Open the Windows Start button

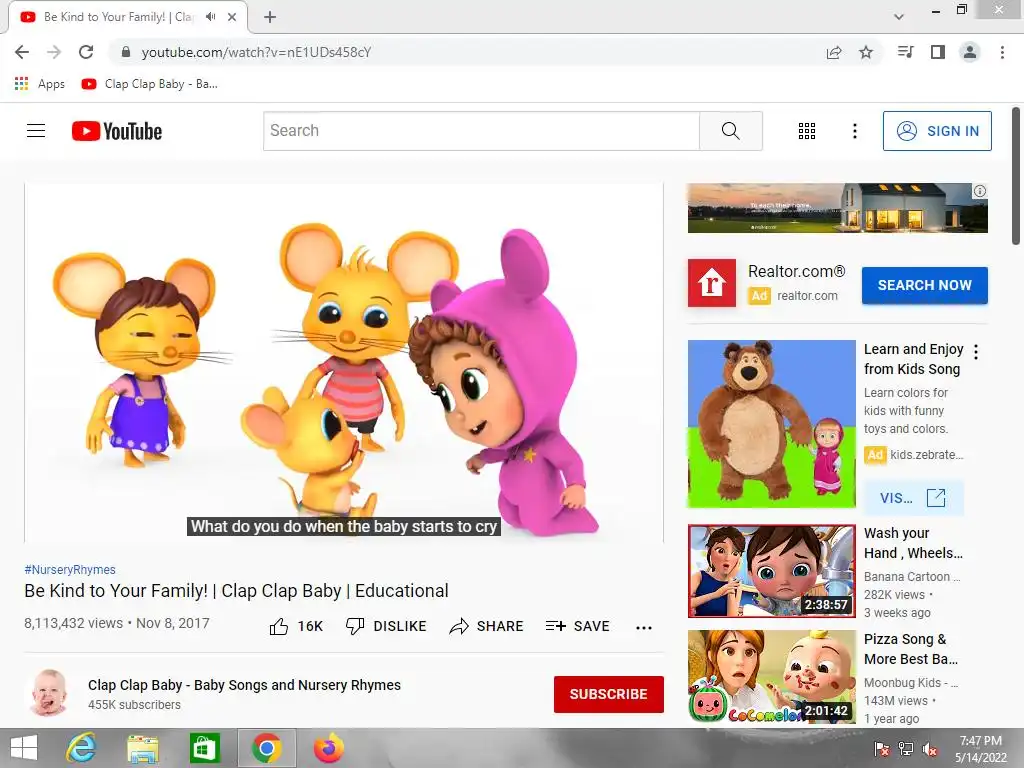24,748
